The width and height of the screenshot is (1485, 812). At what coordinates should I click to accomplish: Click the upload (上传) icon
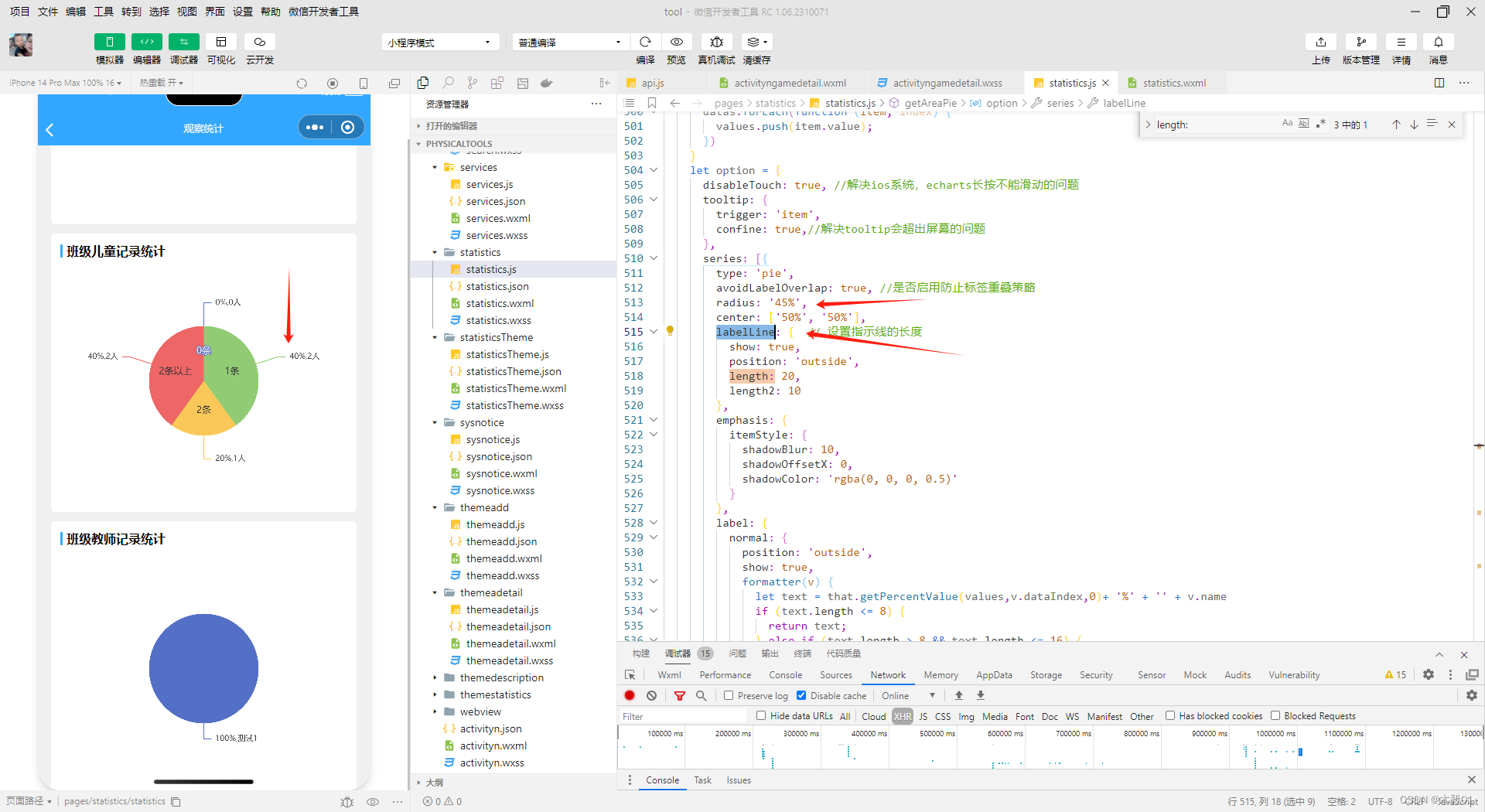[1321, 42]
